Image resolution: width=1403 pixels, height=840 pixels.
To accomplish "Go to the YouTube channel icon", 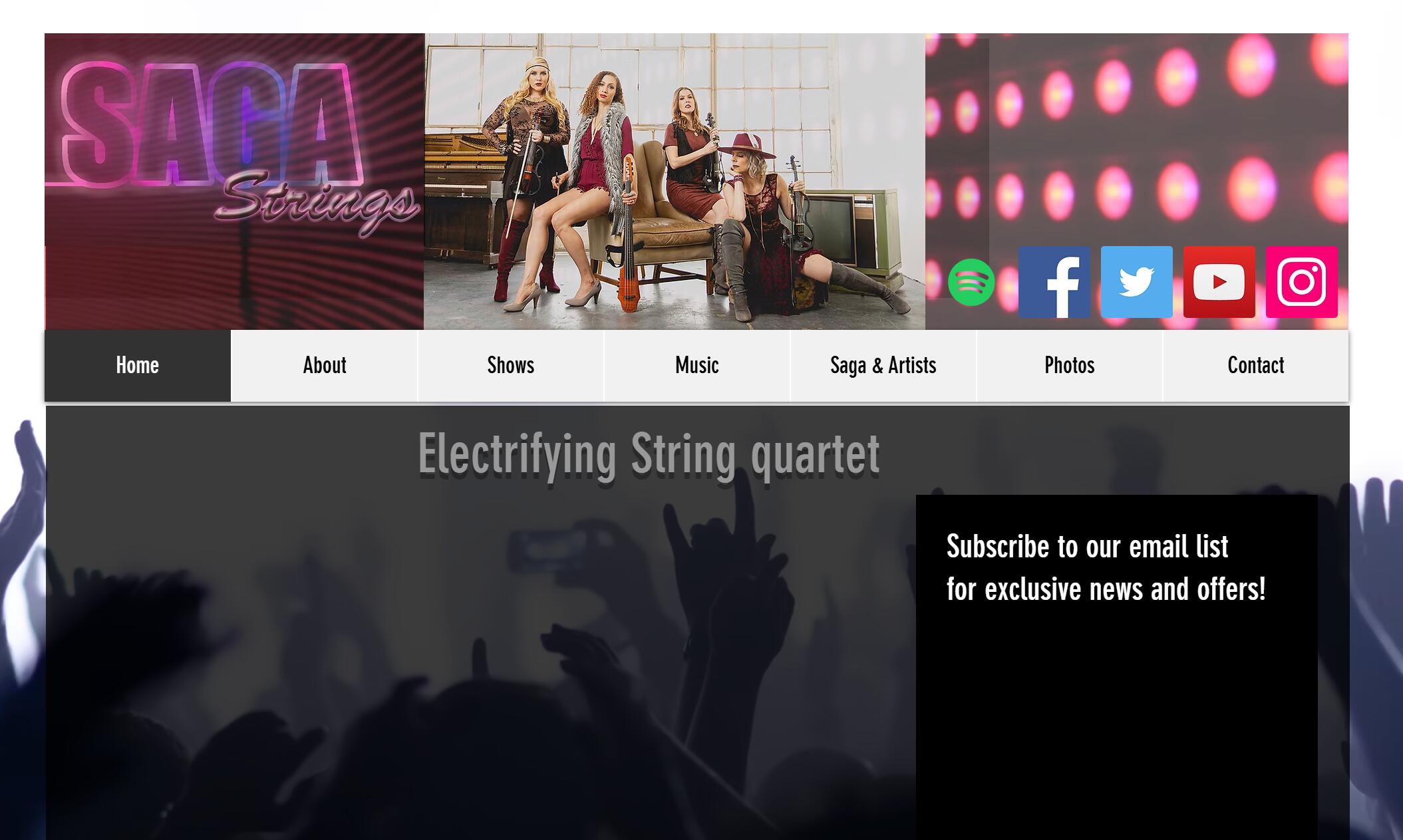I will pyautogui.click(x=1219, y=282).
